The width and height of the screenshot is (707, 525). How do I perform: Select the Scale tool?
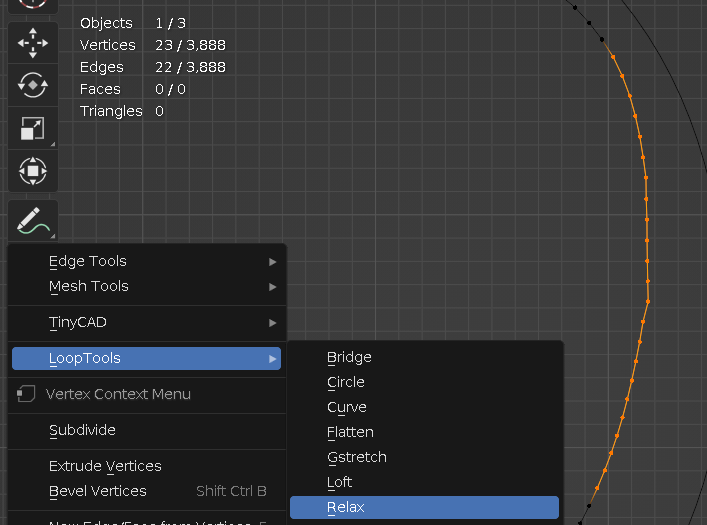point(33,128)
